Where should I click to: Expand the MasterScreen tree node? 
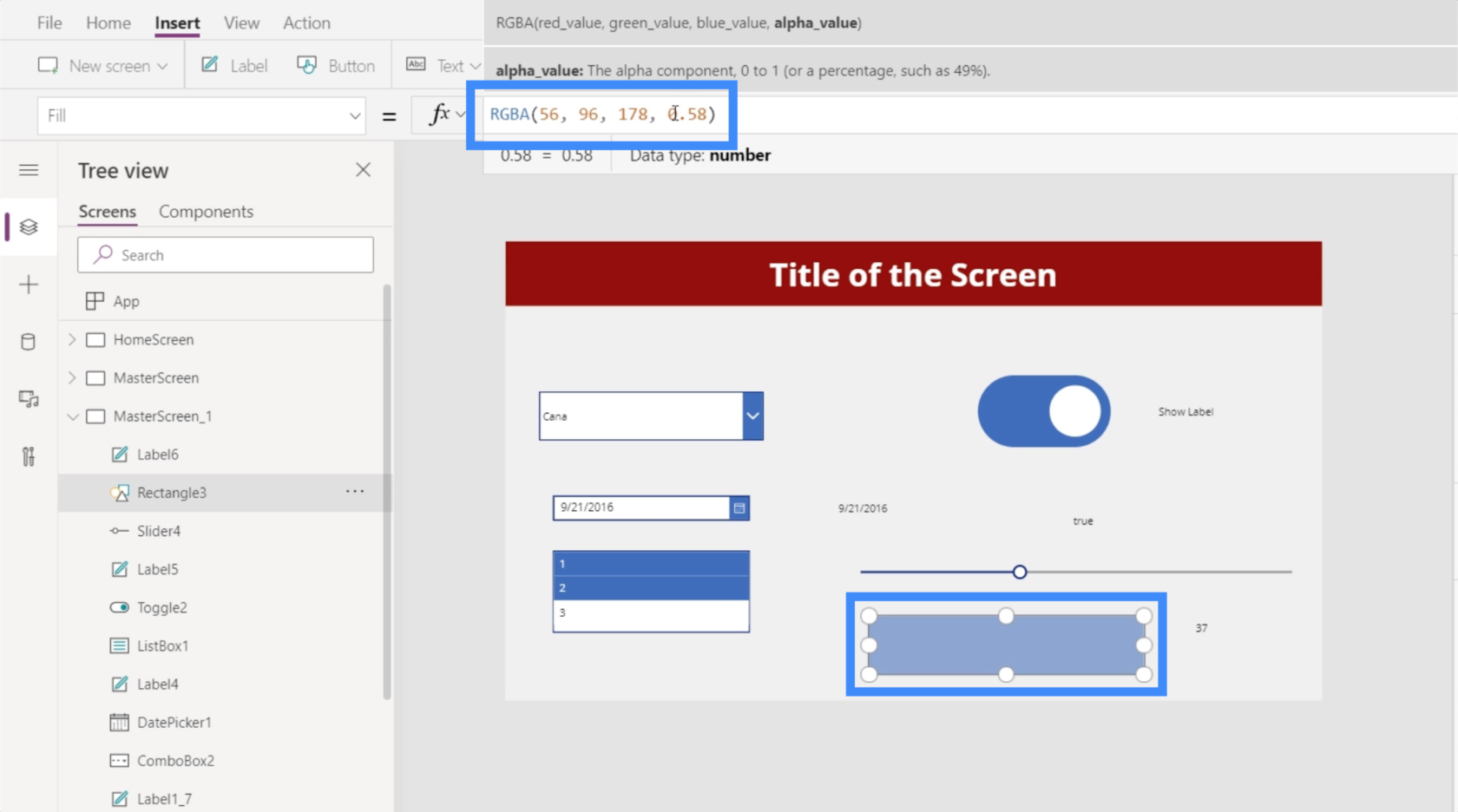(72, 377)
